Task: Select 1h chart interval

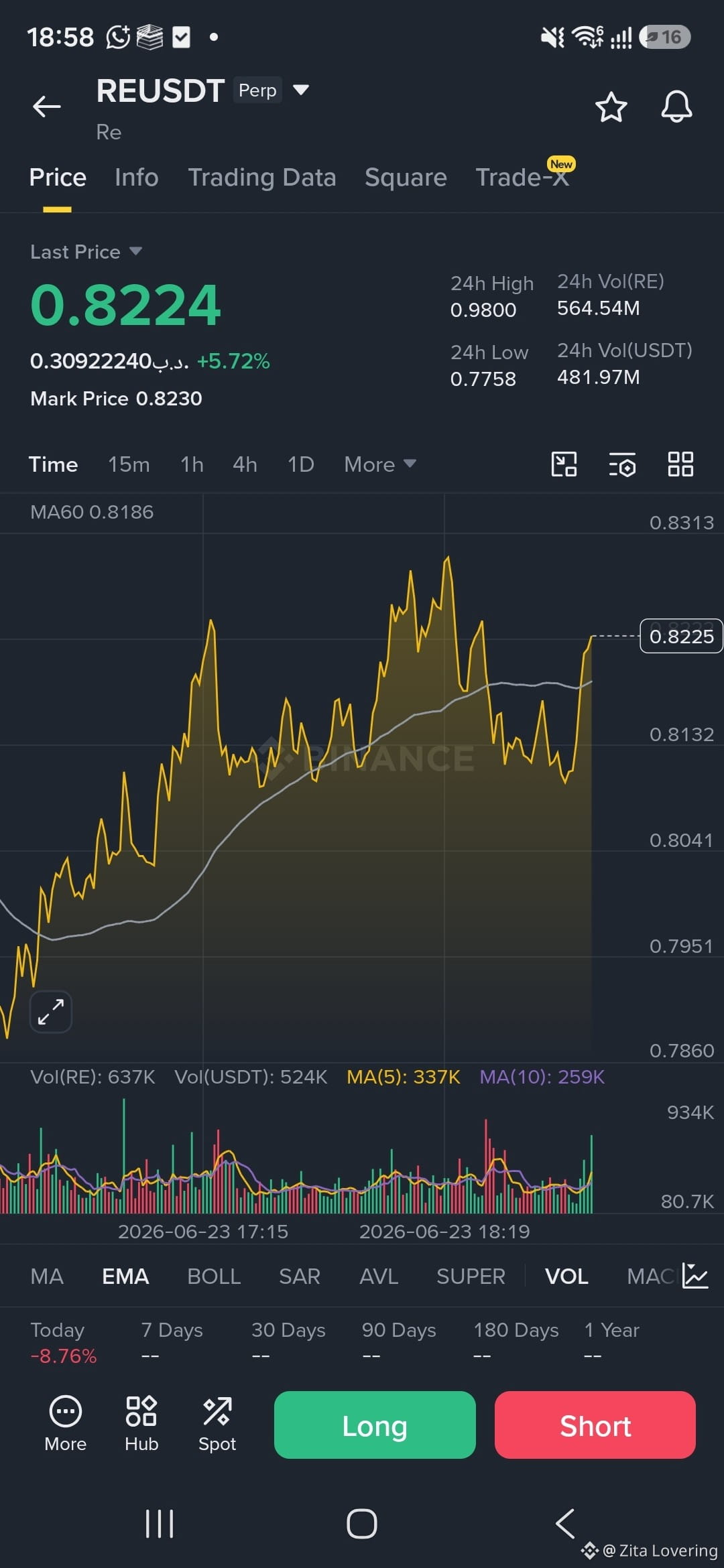Action: [x=192, y=464]
